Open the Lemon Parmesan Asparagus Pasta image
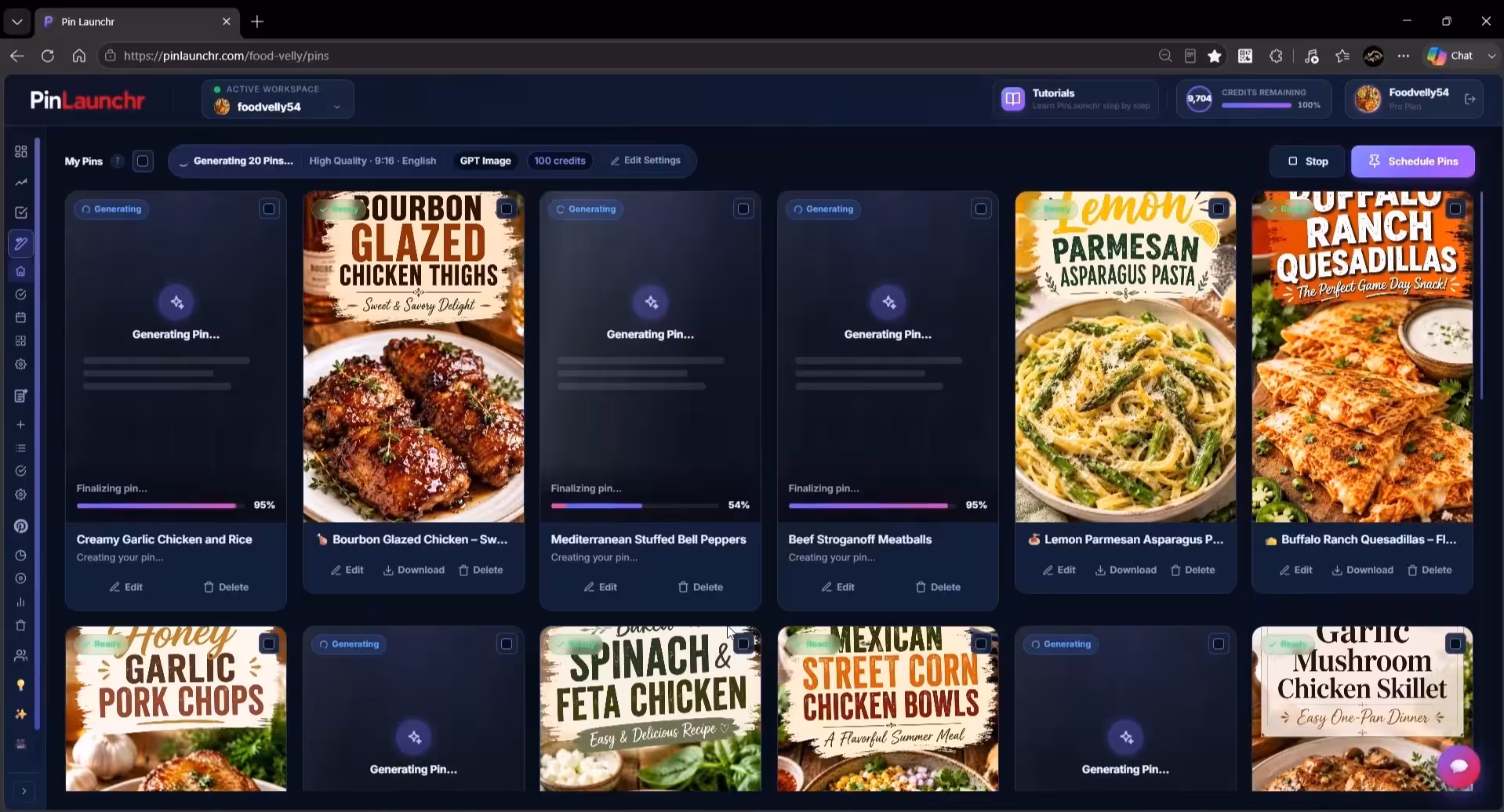 pyautogui.click(x=1125, y=357)
